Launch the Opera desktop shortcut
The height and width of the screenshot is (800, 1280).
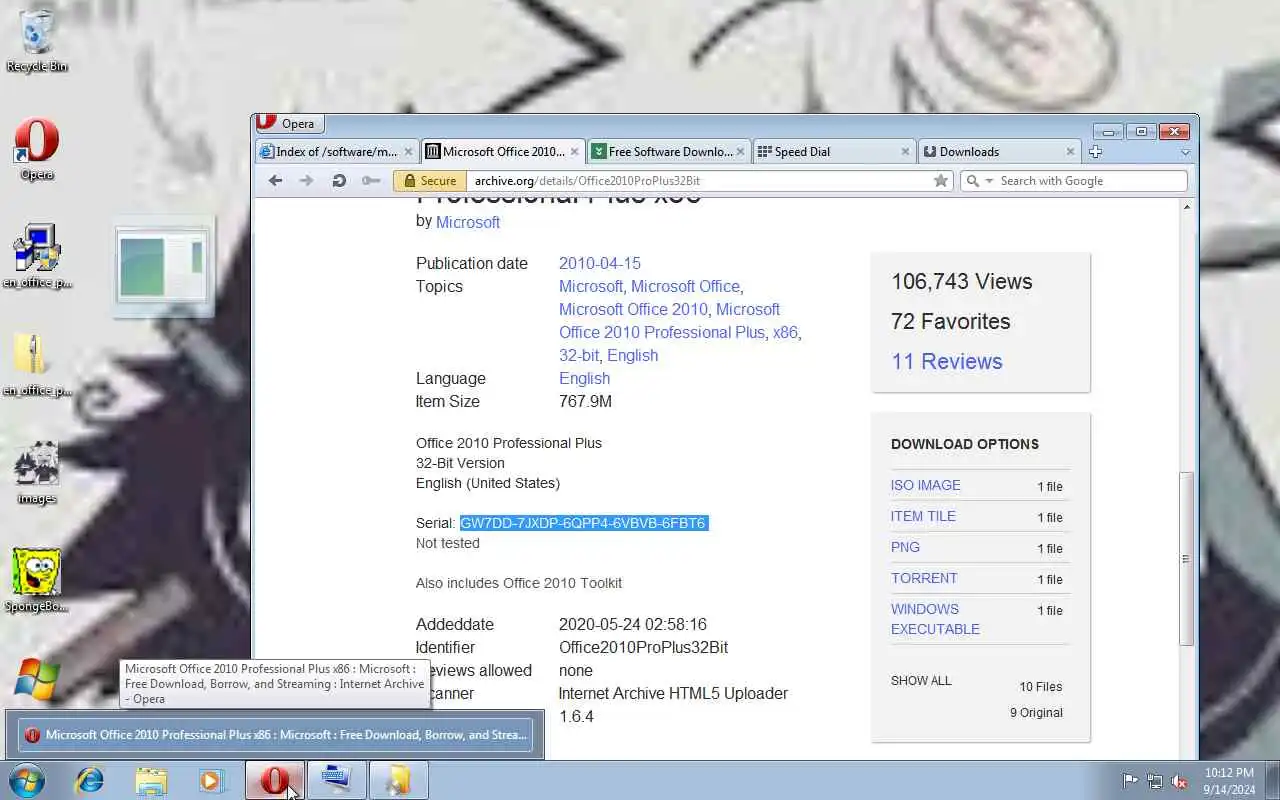pos(37,149)
